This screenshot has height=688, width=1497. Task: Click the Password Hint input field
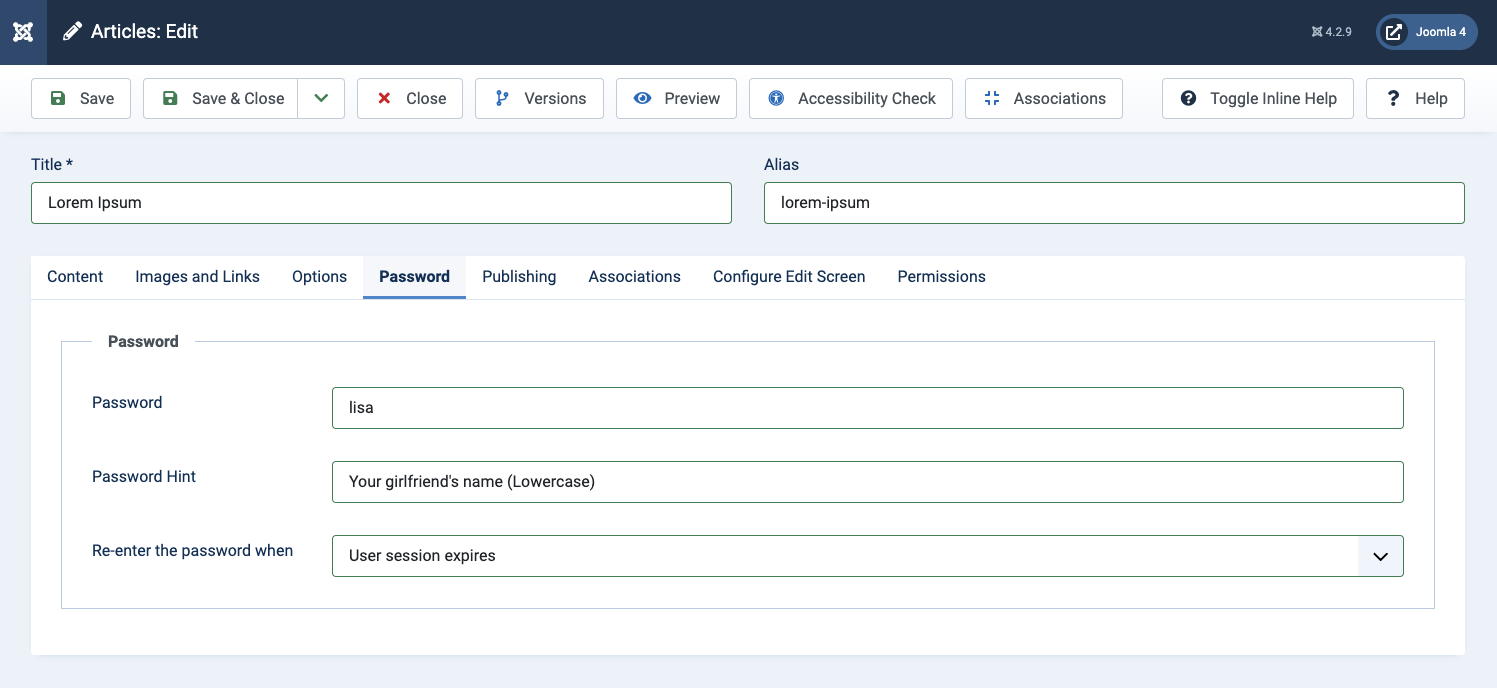point(868,482)
